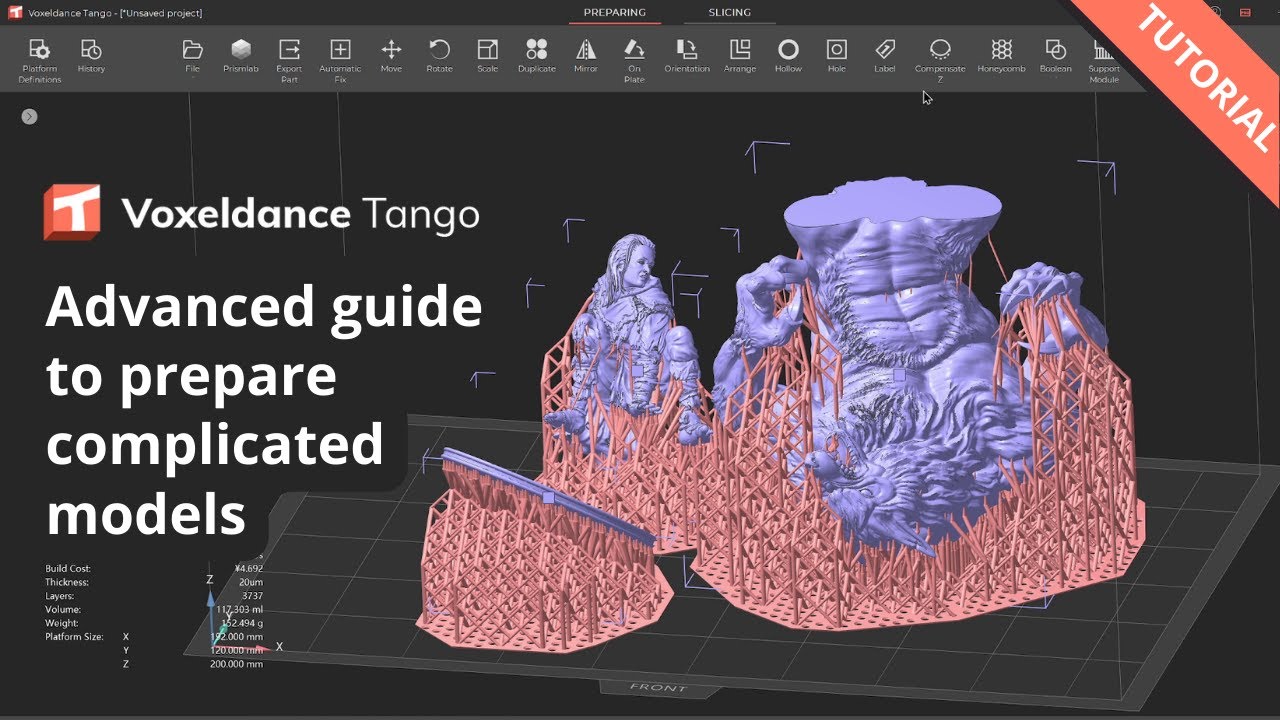Click the FRONT platform label
The image size is (1280, 720).
click(658, 688)
